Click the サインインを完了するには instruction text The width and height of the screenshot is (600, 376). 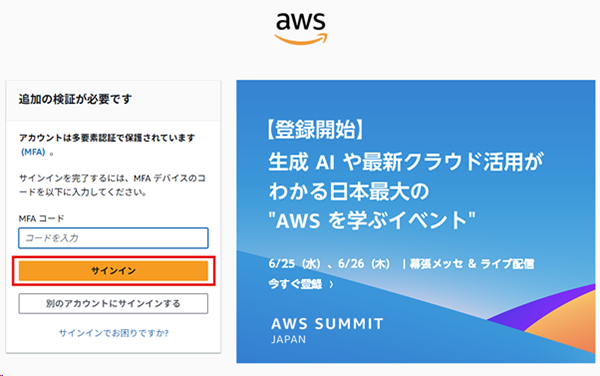112,185
